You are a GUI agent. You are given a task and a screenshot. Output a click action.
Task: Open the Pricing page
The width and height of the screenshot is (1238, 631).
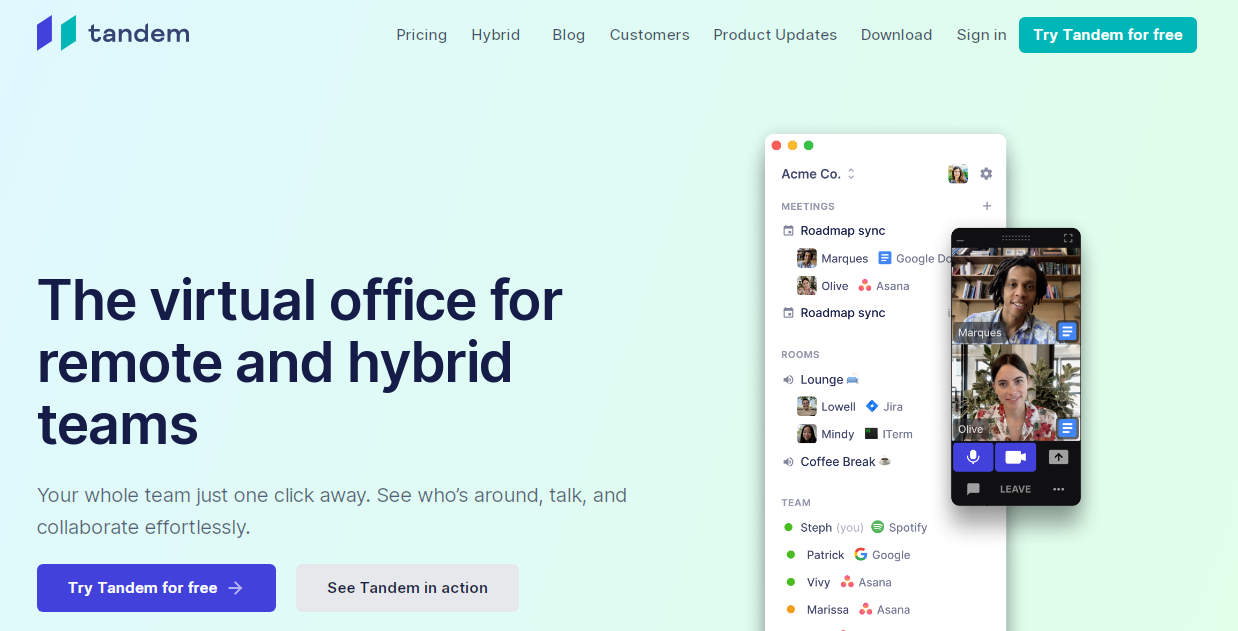pyautogui.click(x=421, y=35)
